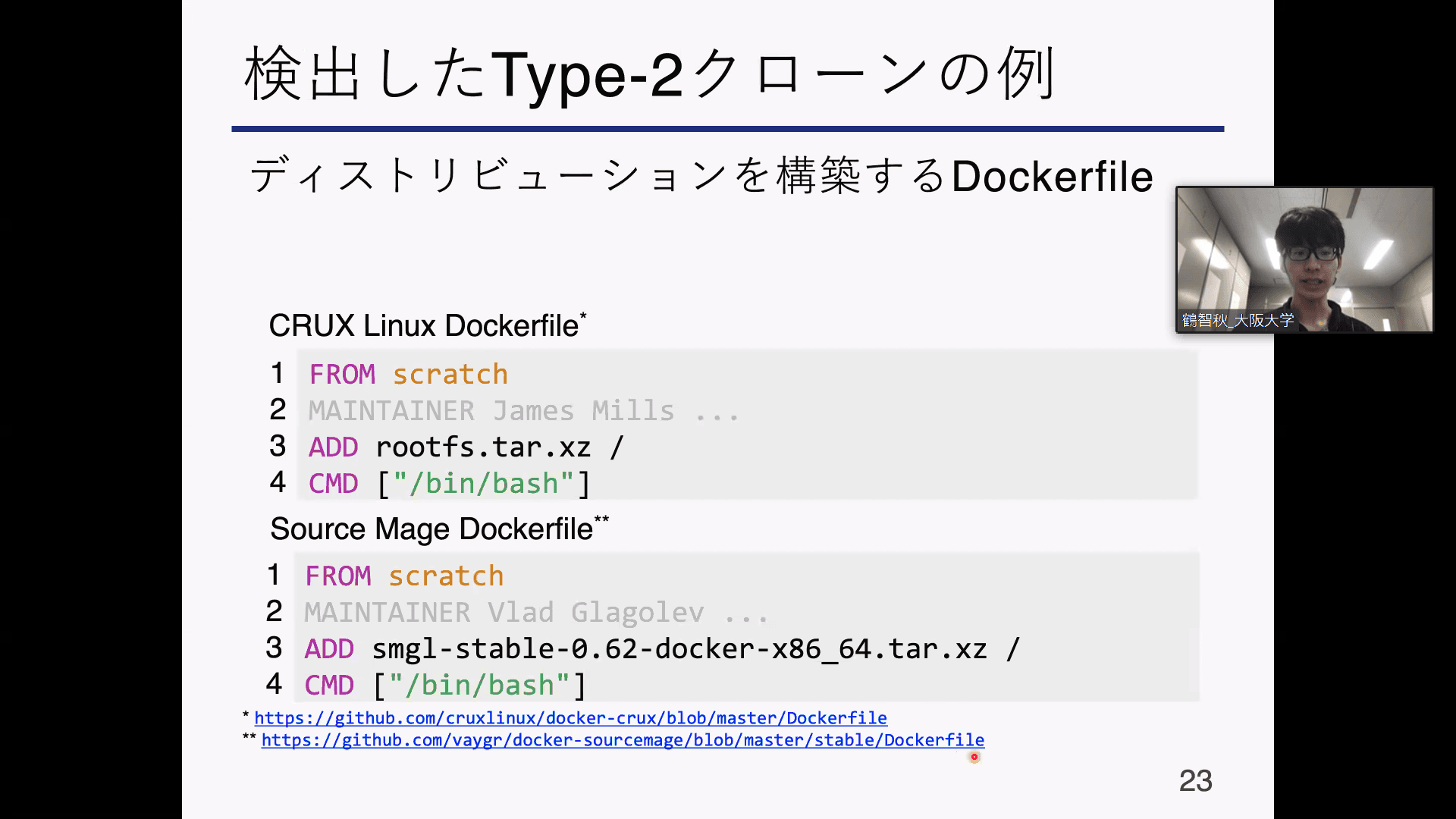Click the ADD rootfs.tar.xz code line
The width and height of the screenshot is (1456, 819).
tap(466, 447)
